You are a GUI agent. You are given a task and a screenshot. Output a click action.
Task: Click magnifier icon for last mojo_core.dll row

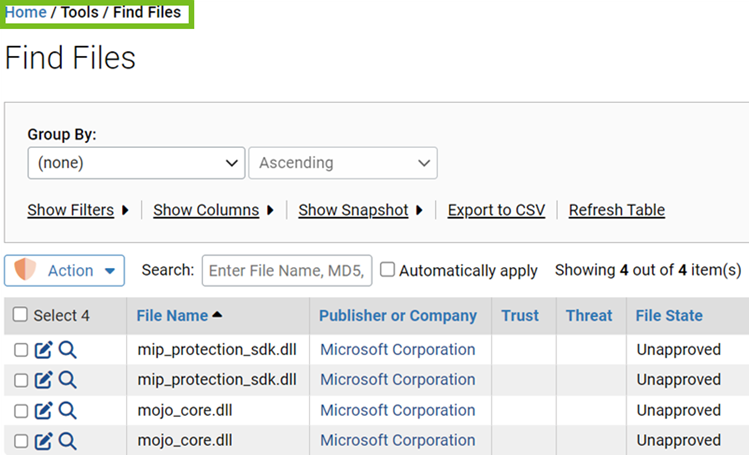(x=67, y=441)
